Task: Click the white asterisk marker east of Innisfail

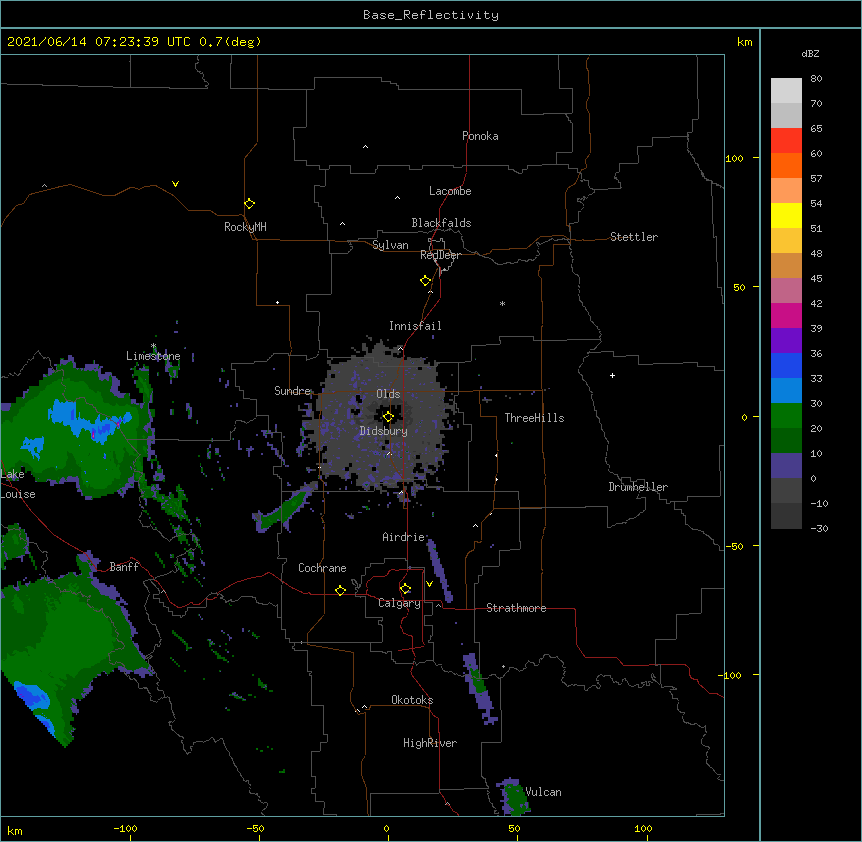Action: 502,303
